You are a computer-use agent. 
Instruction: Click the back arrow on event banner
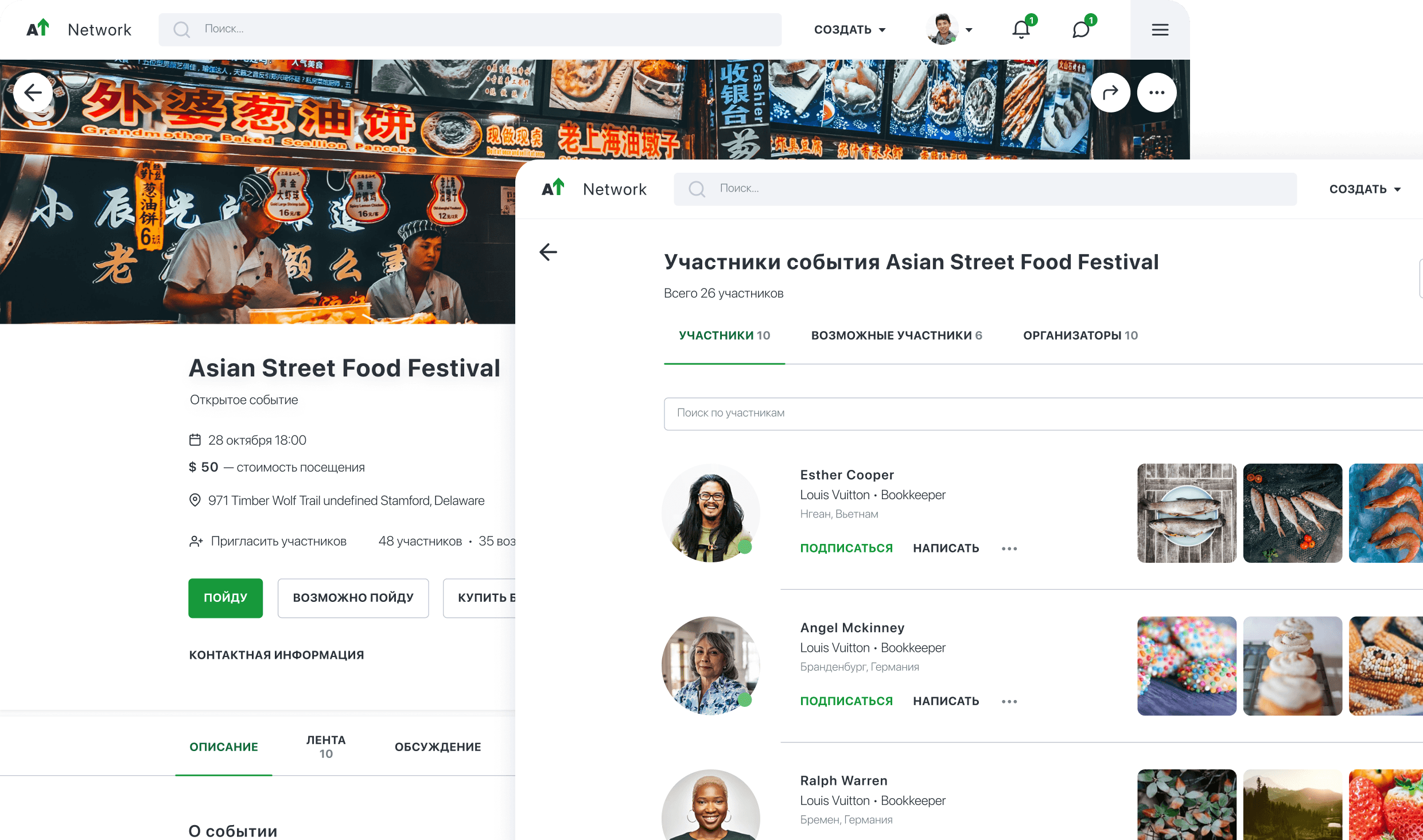pyautogui.click(x=33, y=92)
